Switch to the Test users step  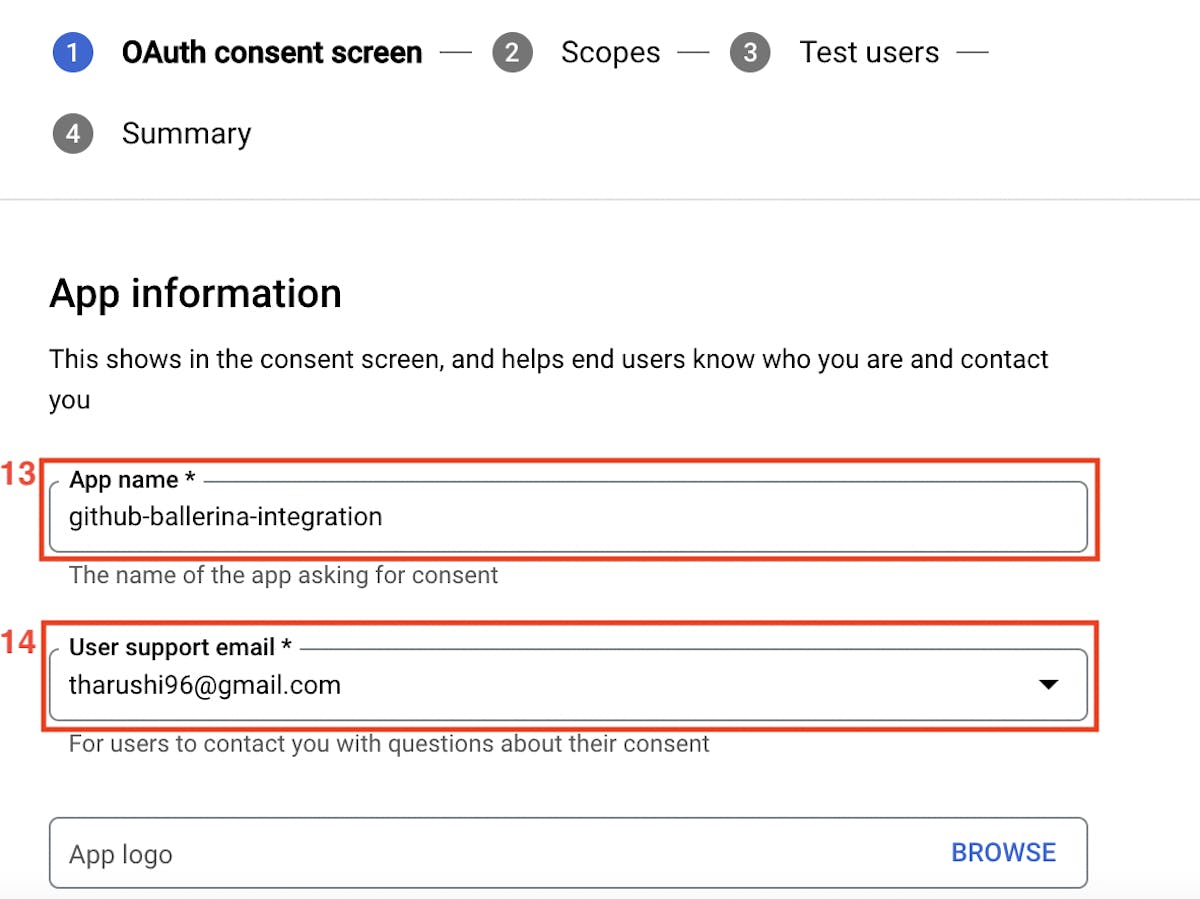(869, 52)
